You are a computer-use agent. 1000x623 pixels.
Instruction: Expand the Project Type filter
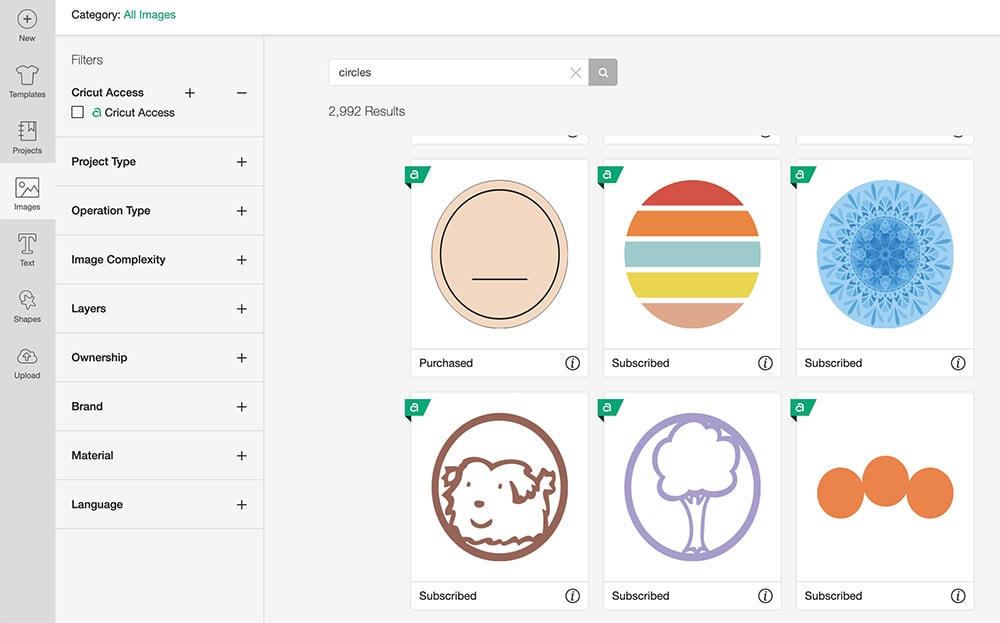(x=241, y=162)
